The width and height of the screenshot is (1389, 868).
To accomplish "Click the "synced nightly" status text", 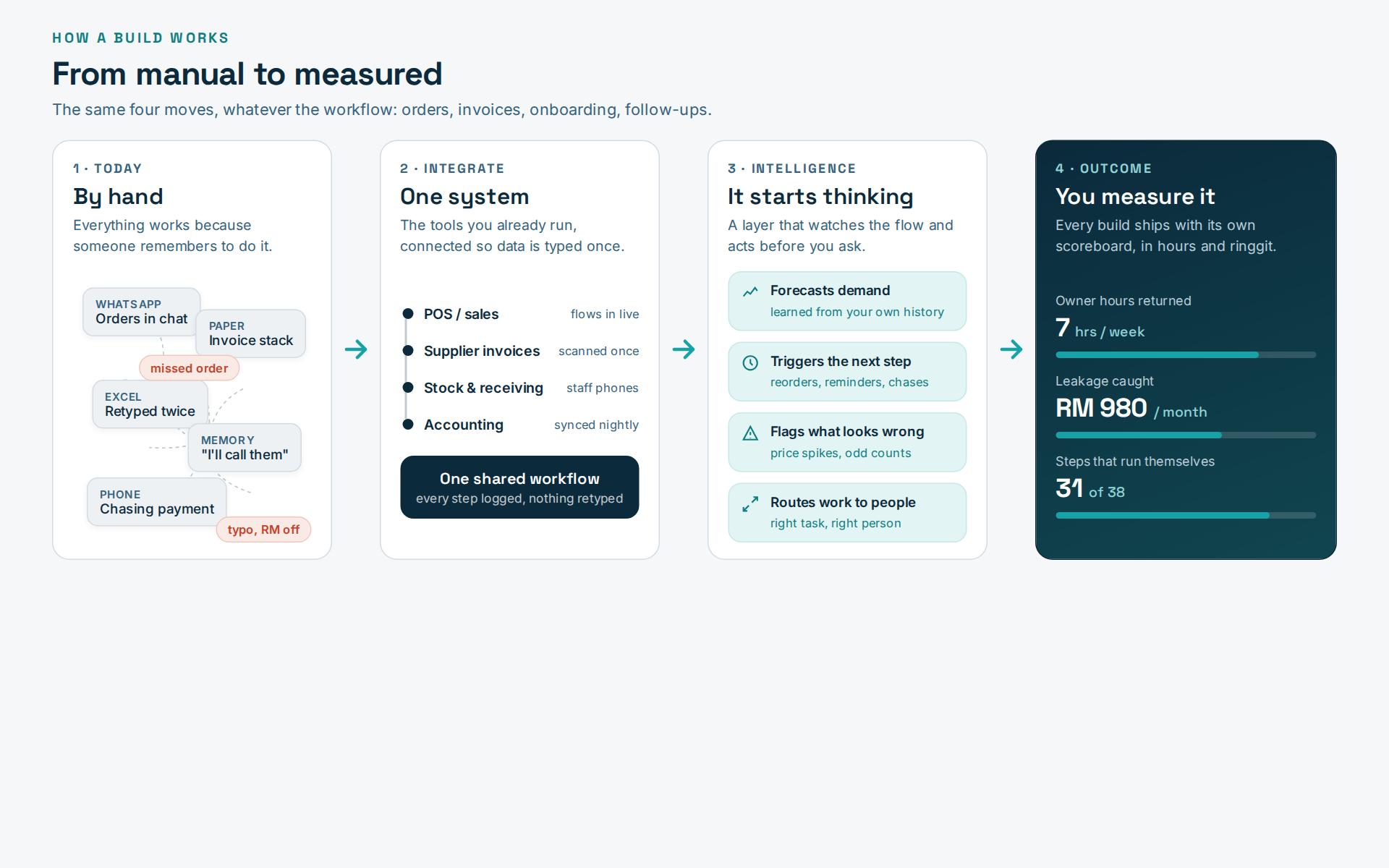I will tap(597, 425).
